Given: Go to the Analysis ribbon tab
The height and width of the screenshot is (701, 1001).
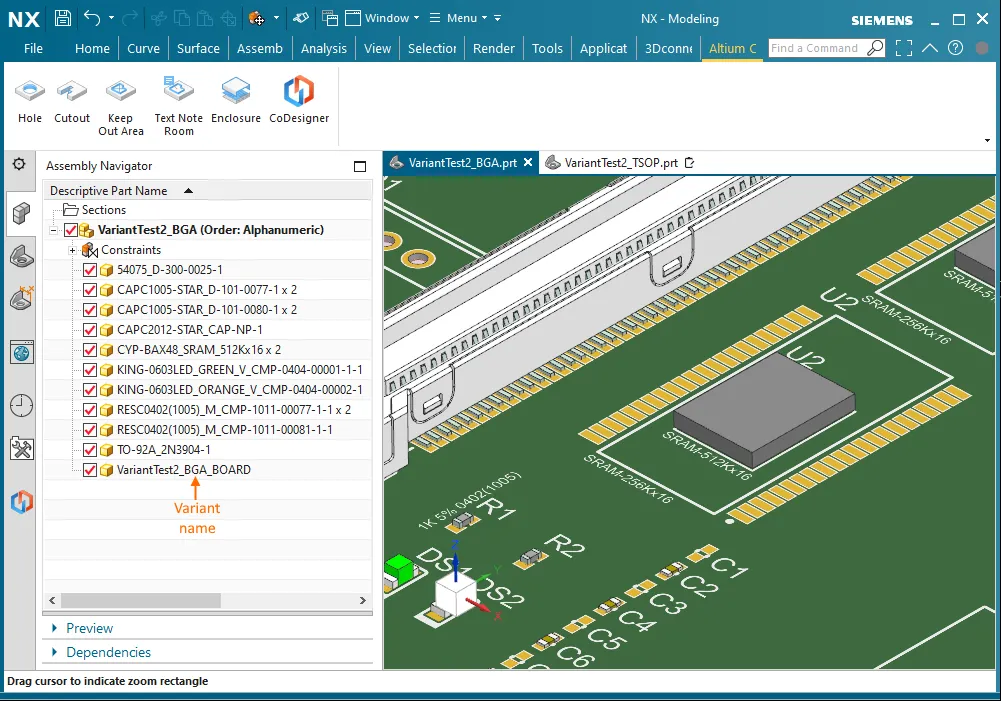Looking at the screenshot, I should [x=324, y=49].
